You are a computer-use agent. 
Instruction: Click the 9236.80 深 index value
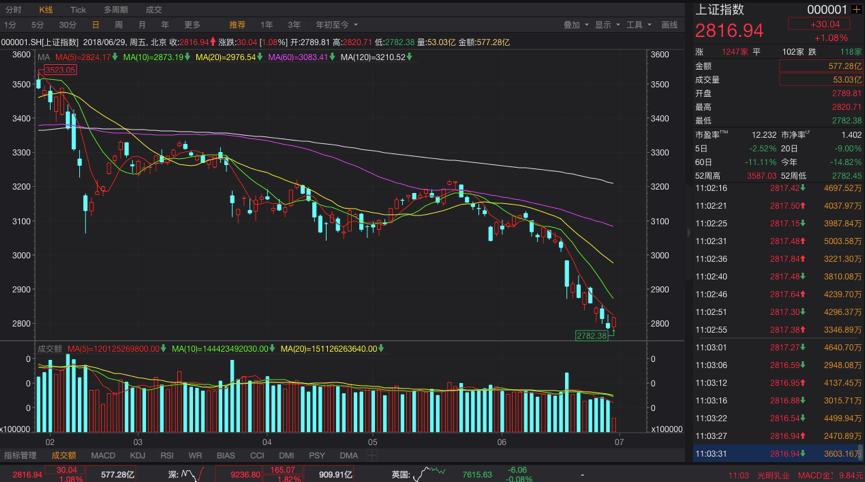tap(245, 474)
